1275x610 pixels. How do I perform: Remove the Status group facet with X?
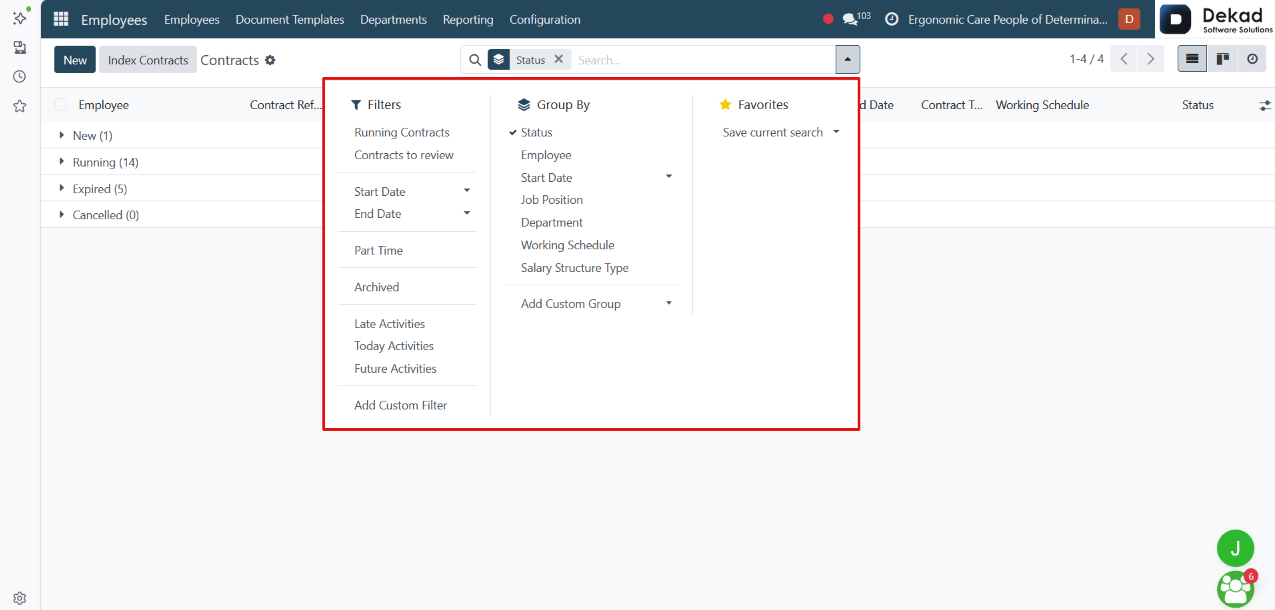[559, 59]
